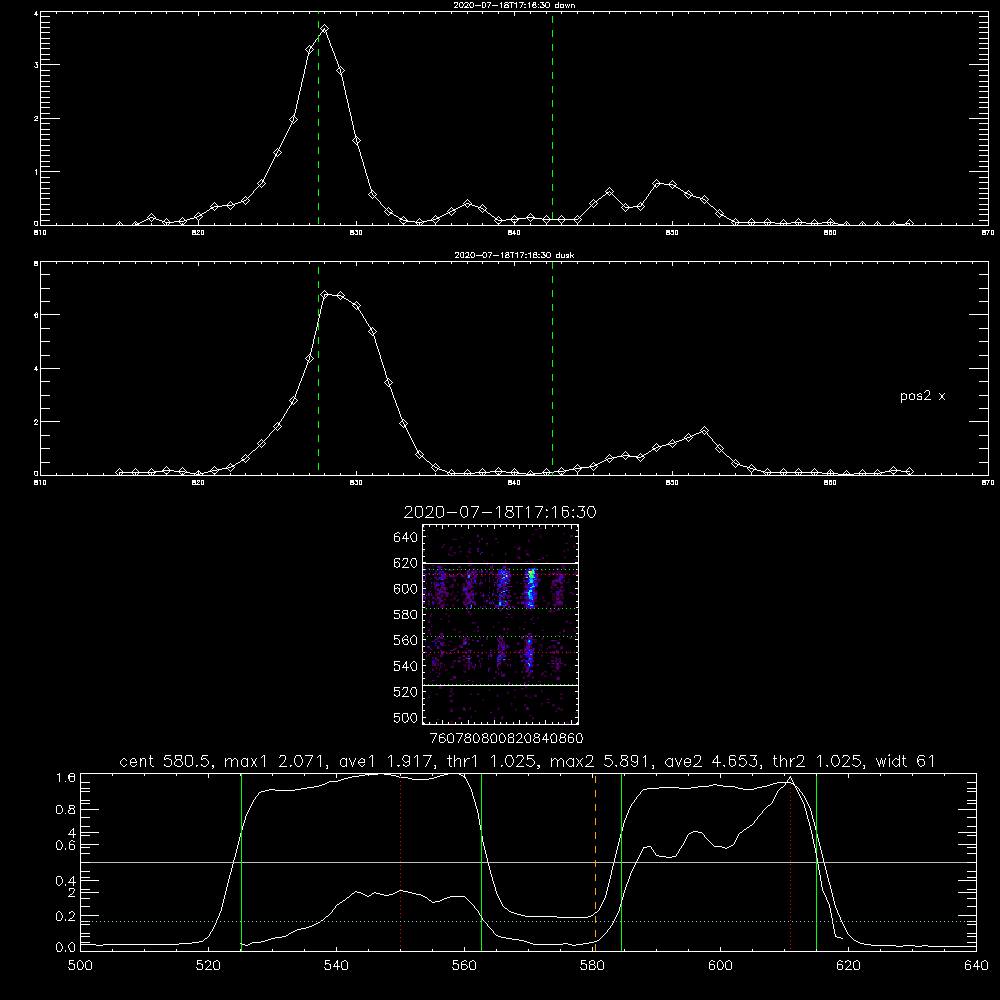Click the green vertical line near 563 in the bottom plot
The height and width of the screenshot is (1000, 1000).
click(482, 861)
